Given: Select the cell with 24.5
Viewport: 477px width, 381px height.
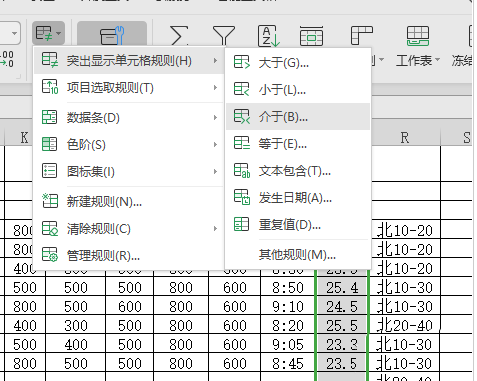Looking at the screenshot, I should click(x=342, y=306).
